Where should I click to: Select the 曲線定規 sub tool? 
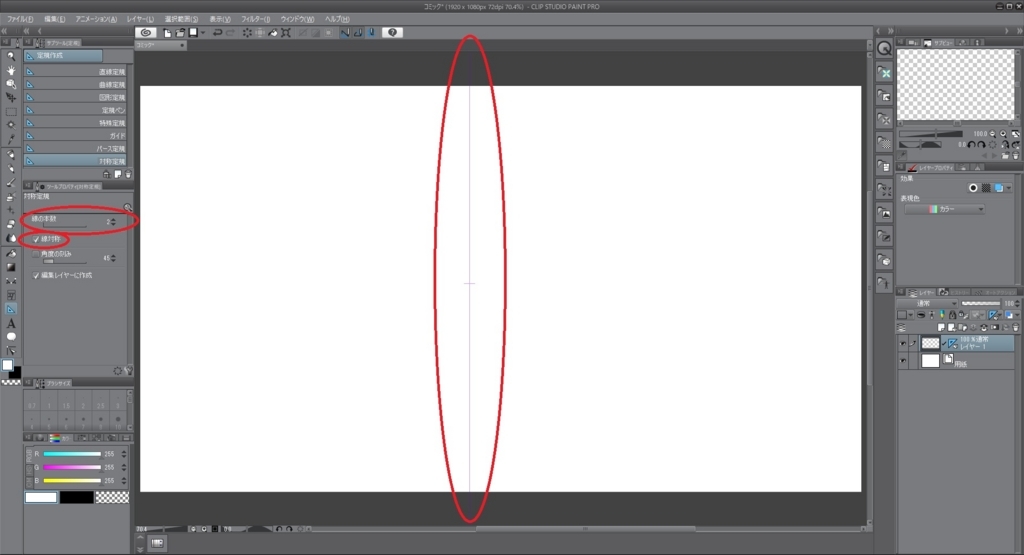[76, 85]
